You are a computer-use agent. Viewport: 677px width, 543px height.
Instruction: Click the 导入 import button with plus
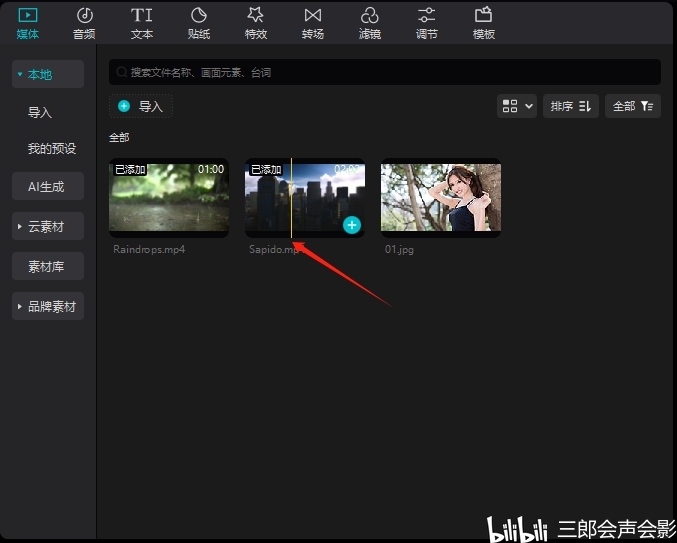(141, 106)
